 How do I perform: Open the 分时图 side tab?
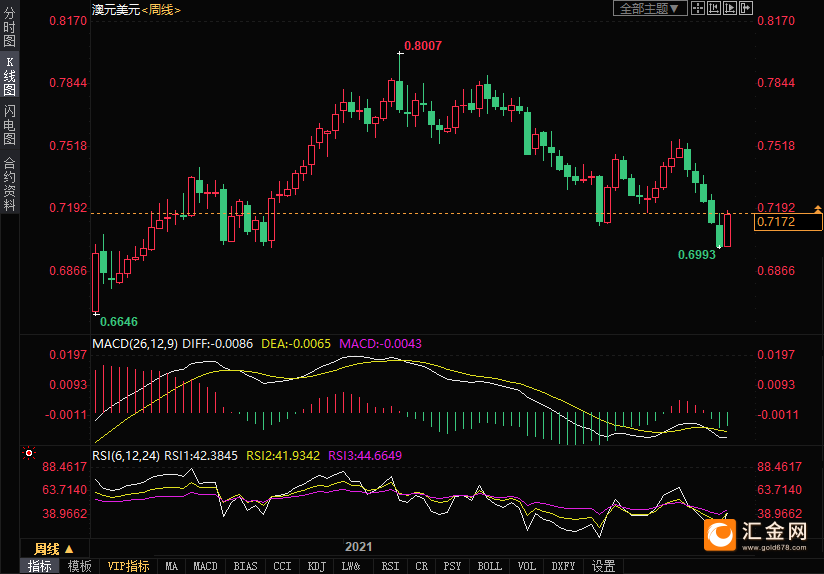tap(9, 27)
